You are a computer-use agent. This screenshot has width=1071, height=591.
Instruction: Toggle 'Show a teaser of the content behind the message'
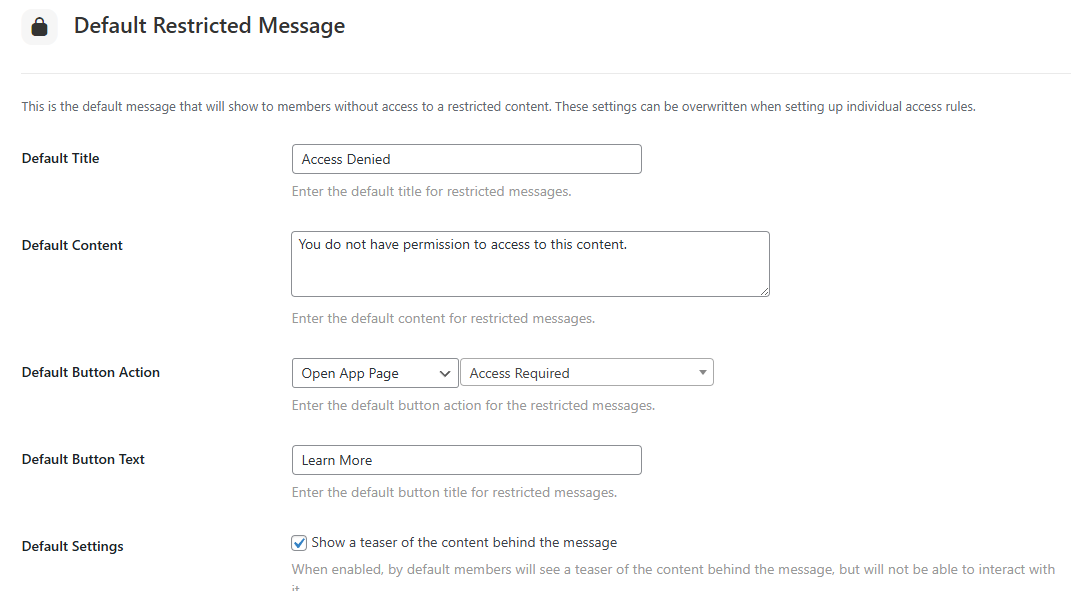pos(298,542)
